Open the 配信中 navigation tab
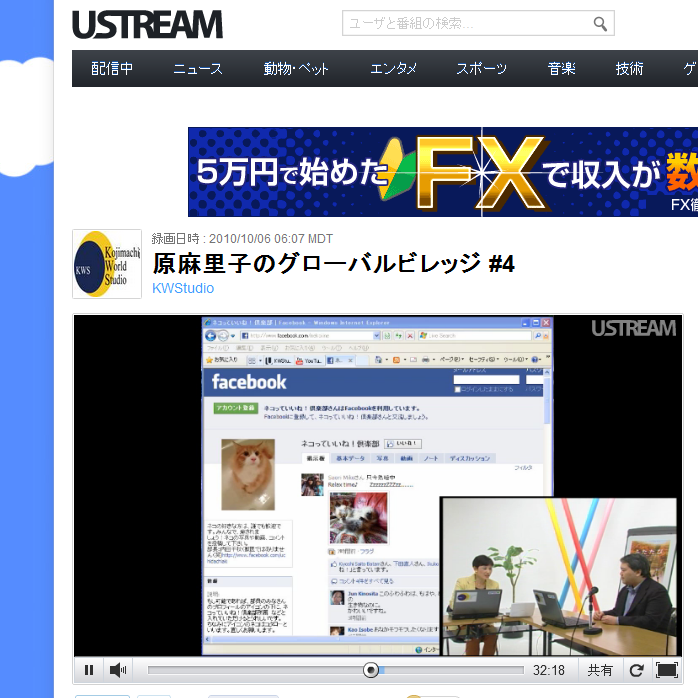698x698 pixels. (112, 69)
